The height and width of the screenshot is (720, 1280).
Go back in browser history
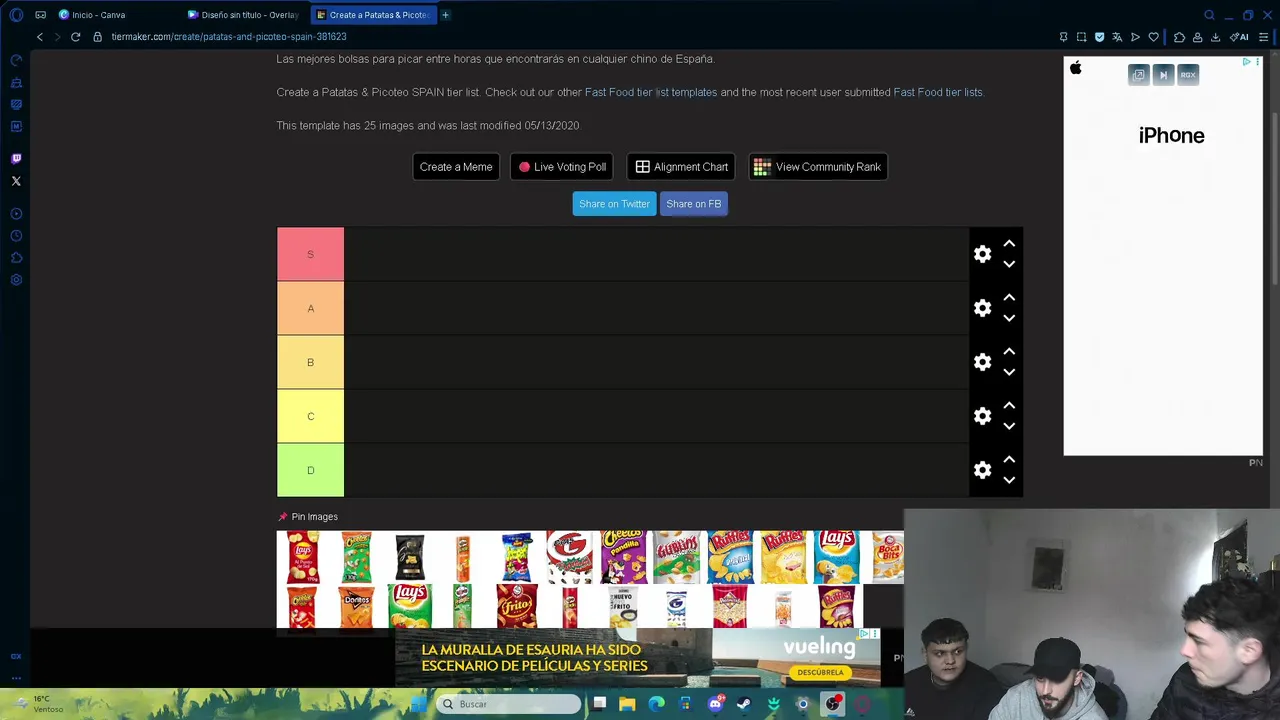tap(40, 37)
